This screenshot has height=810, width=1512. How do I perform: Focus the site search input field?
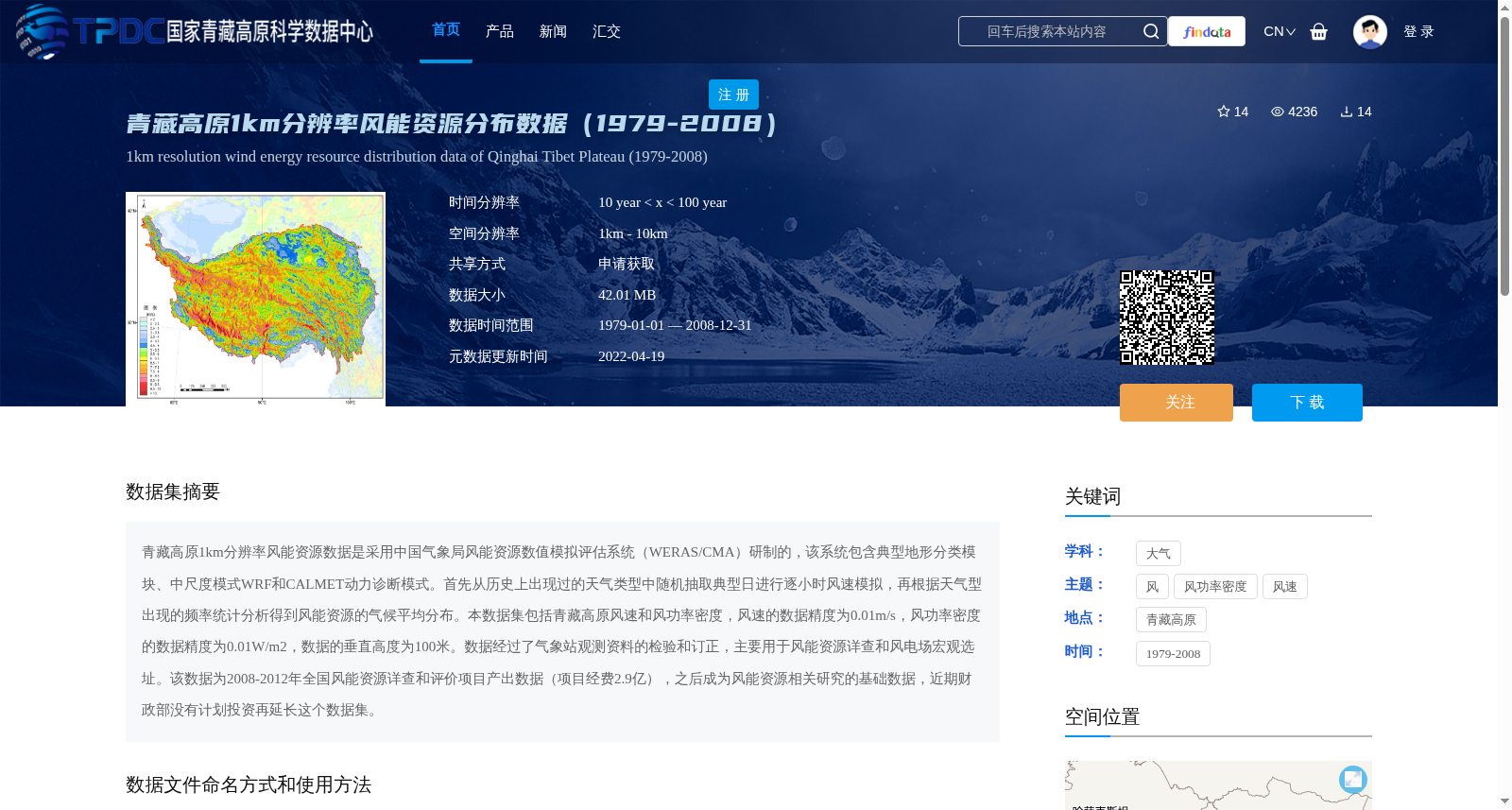click(1049, 31)
